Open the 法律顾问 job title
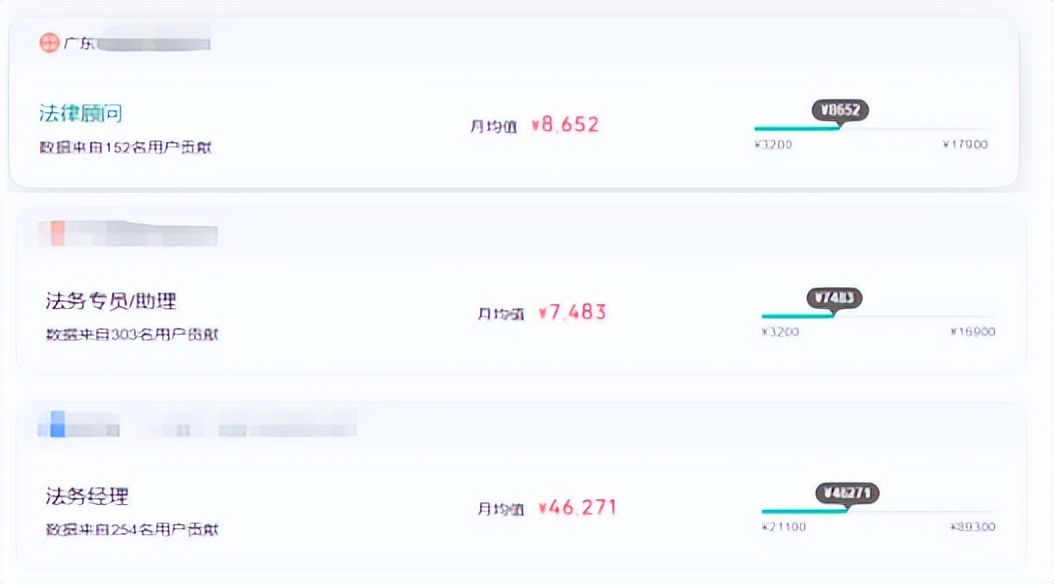Screen dimensions: 1054x584 pos(81,113)
